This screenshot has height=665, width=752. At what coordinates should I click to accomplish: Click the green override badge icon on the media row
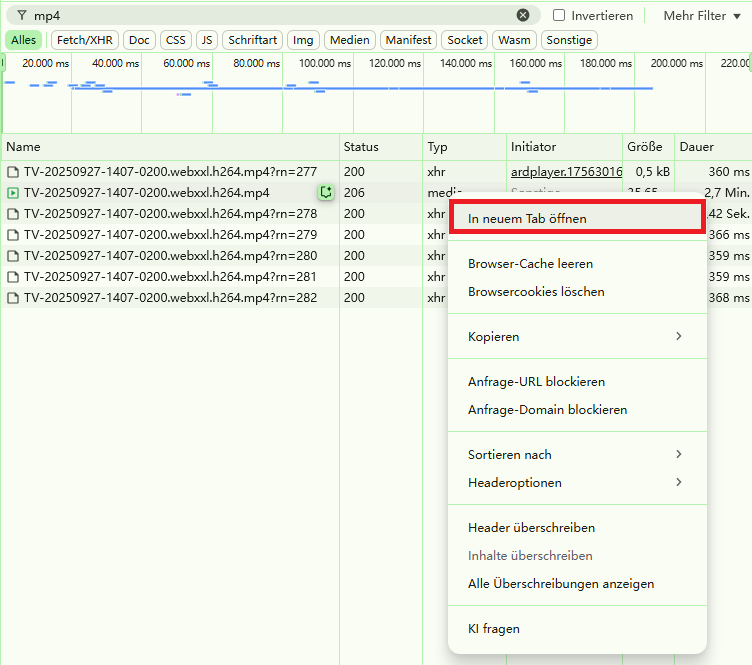click(x=325, y=192)
